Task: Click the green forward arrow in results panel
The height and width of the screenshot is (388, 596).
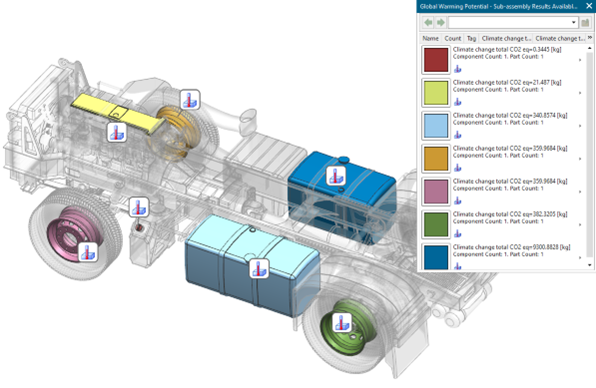Action: (x=441, y=22)
